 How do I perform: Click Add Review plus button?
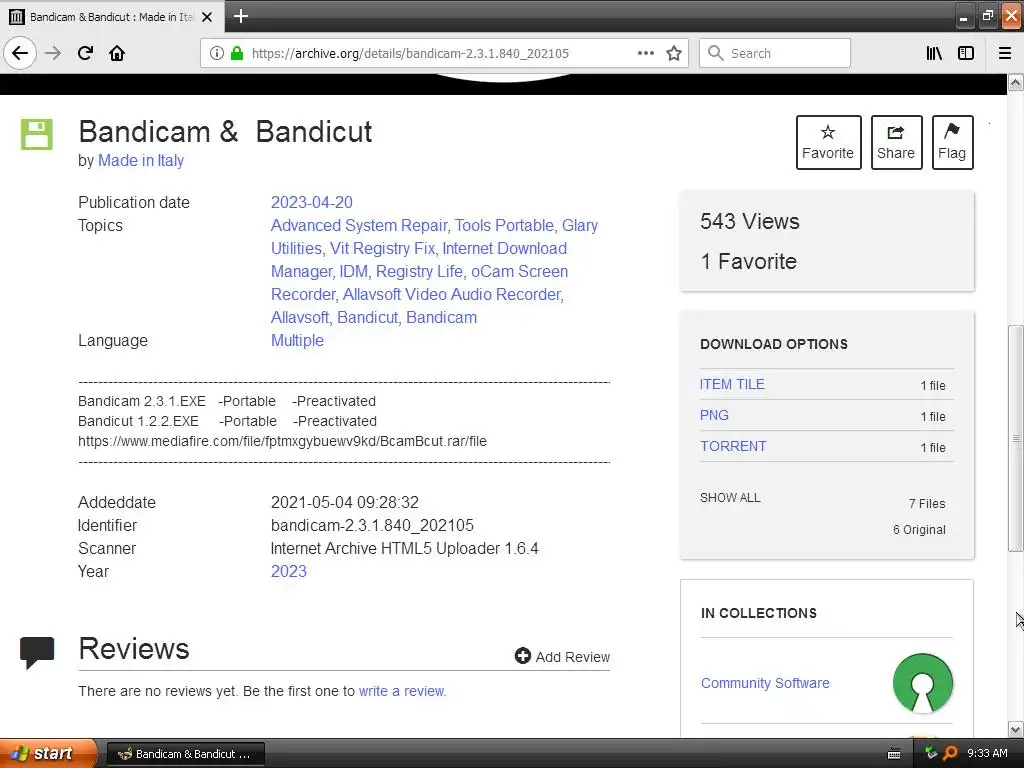point(562,656)
